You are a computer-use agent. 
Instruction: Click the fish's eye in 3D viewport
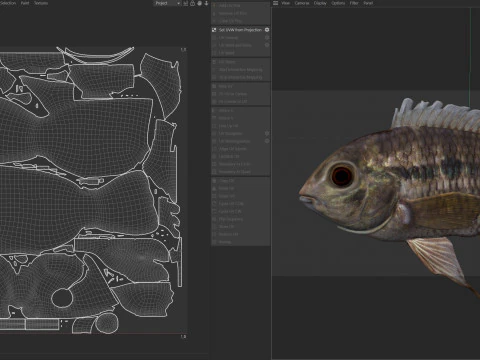pyautogui.click(x=342, y=175)
